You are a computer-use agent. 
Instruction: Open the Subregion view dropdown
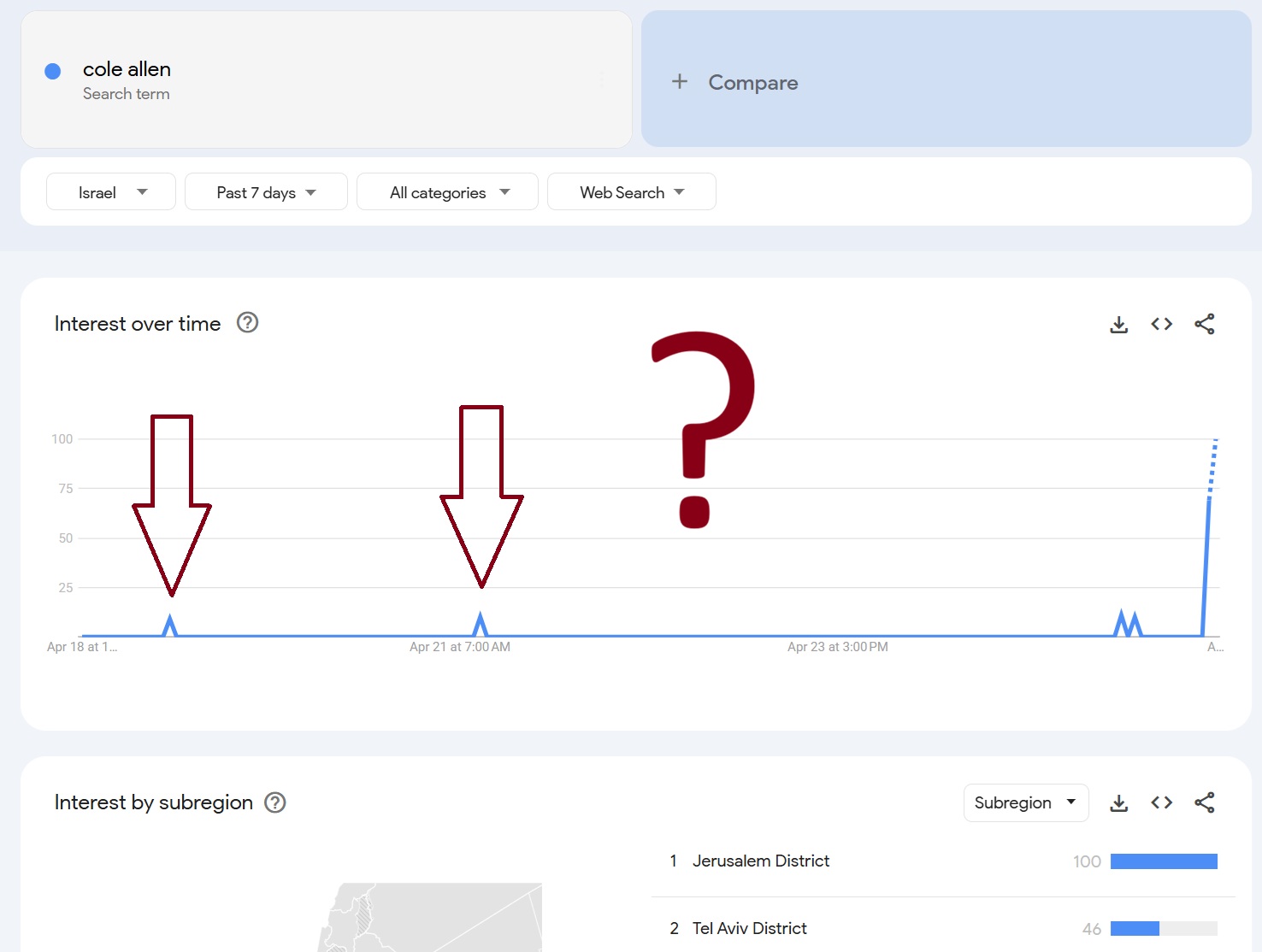[x=1026, y=802]
